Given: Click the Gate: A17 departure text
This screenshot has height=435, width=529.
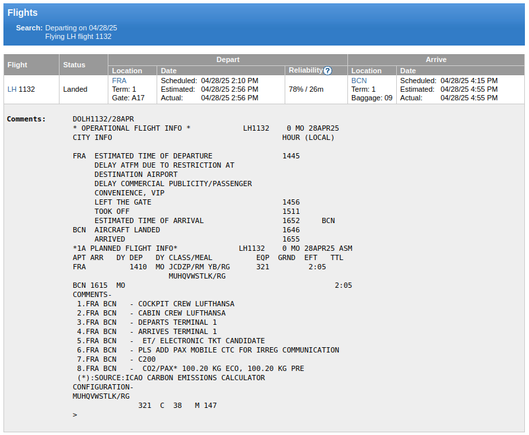Looking at the screenshot, I should [128, 98].
